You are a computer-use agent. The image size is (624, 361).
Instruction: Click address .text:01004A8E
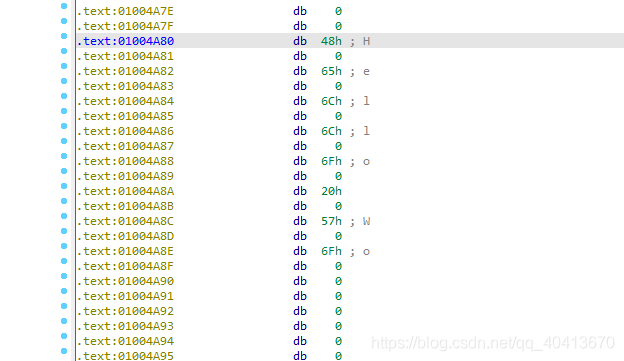[125, 251]
